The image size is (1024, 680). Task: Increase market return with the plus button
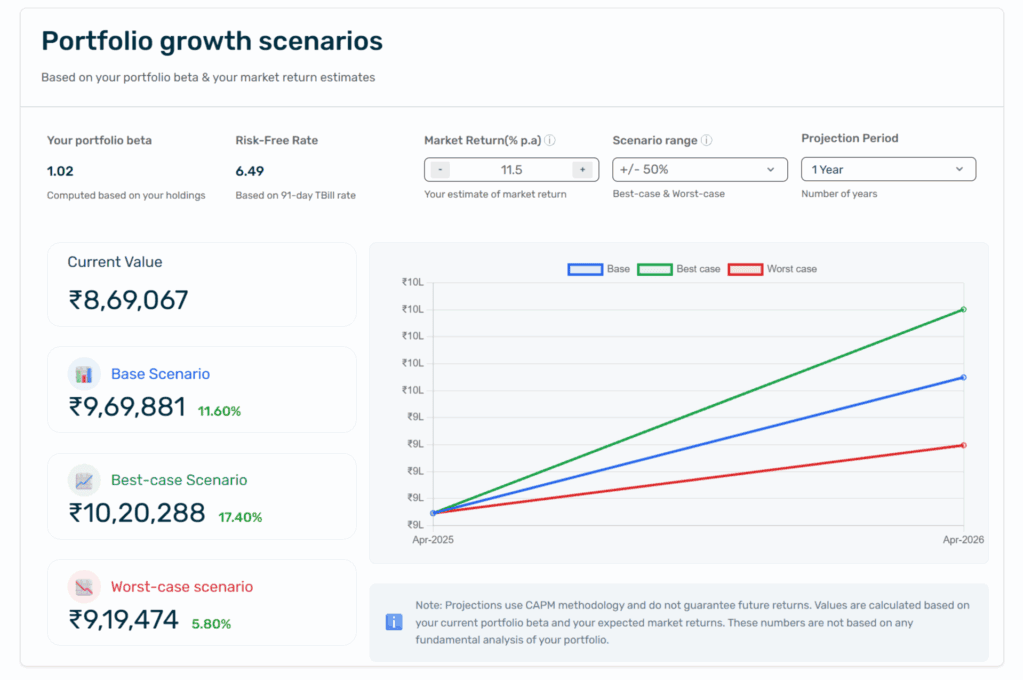581,170
